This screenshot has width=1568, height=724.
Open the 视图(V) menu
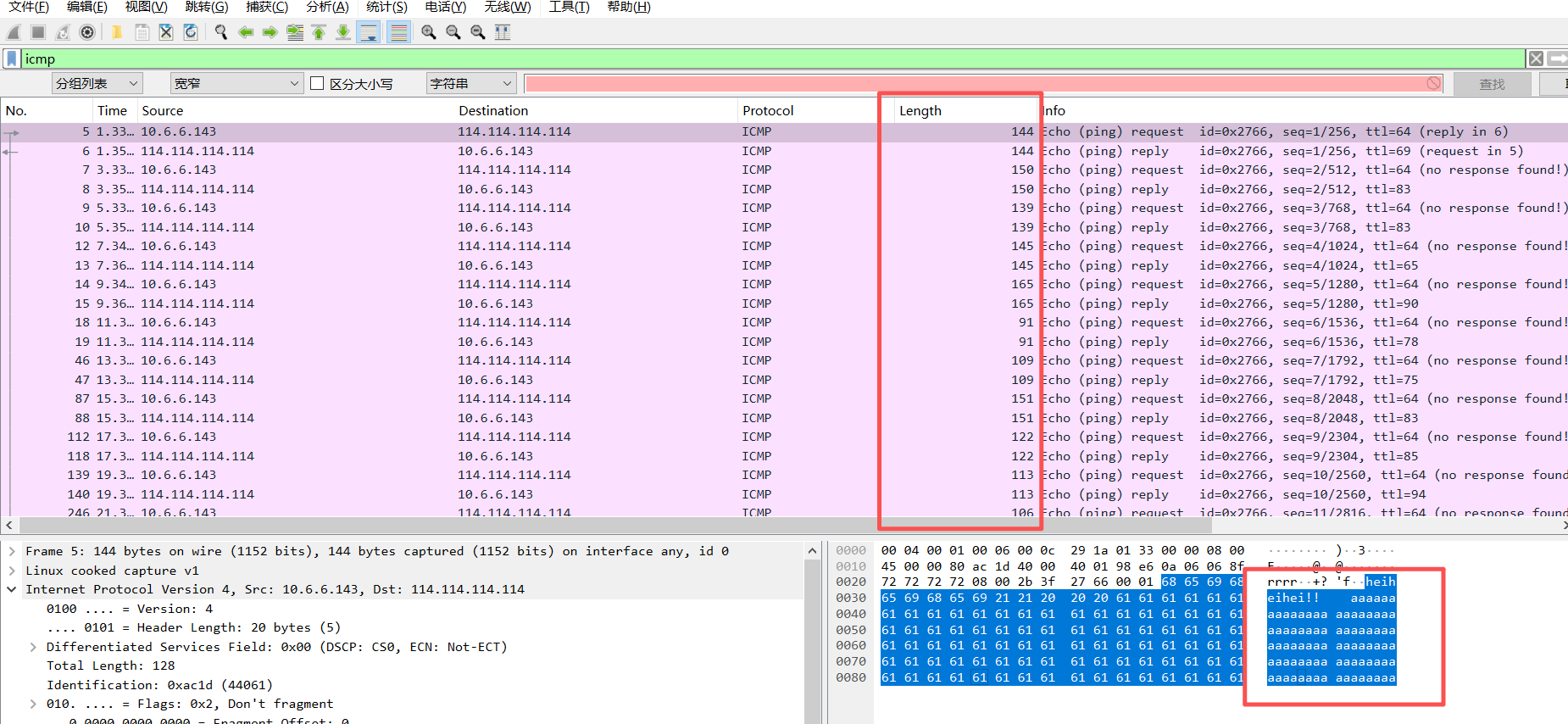[146, 7]
